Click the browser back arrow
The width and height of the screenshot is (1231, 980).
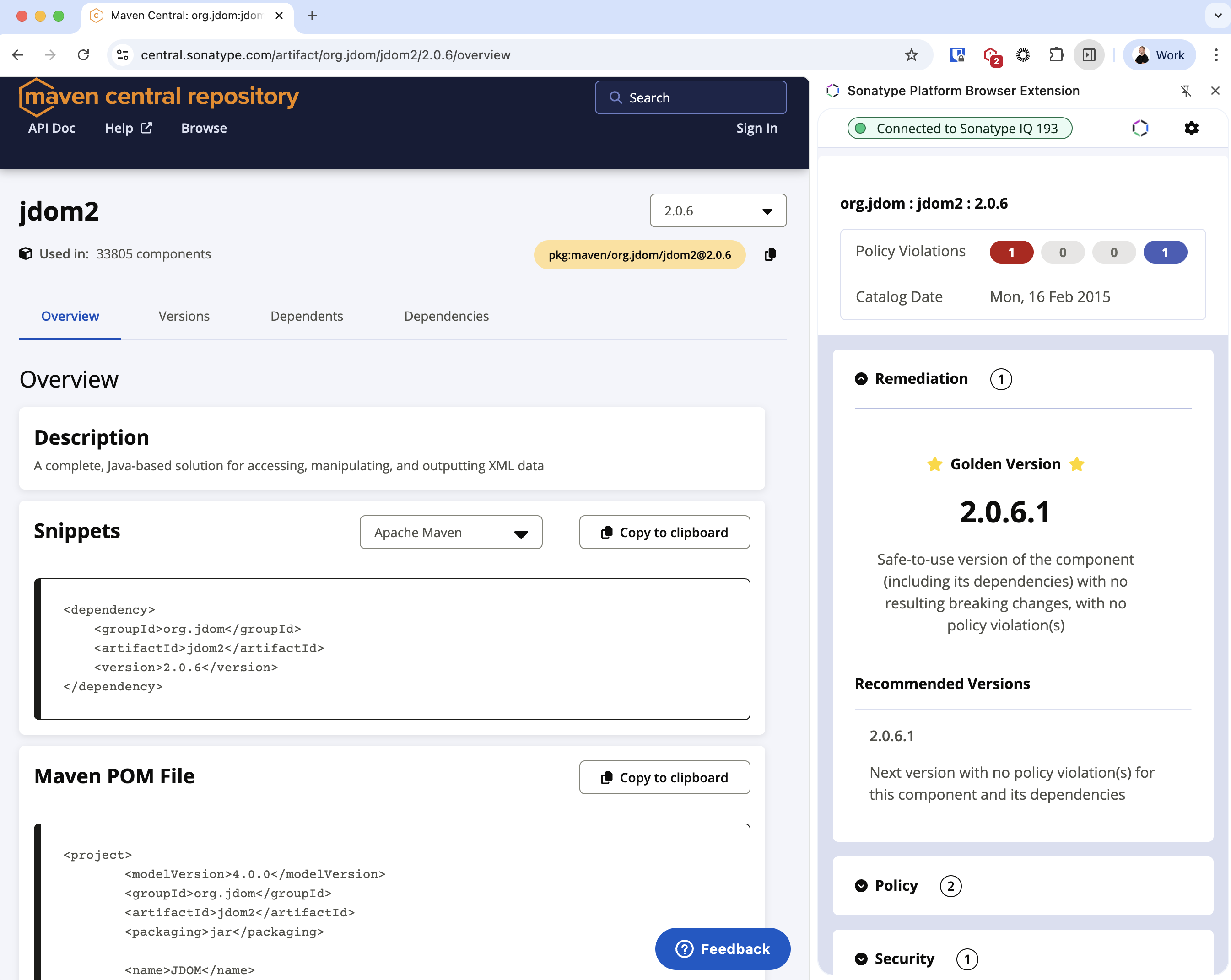18,55
